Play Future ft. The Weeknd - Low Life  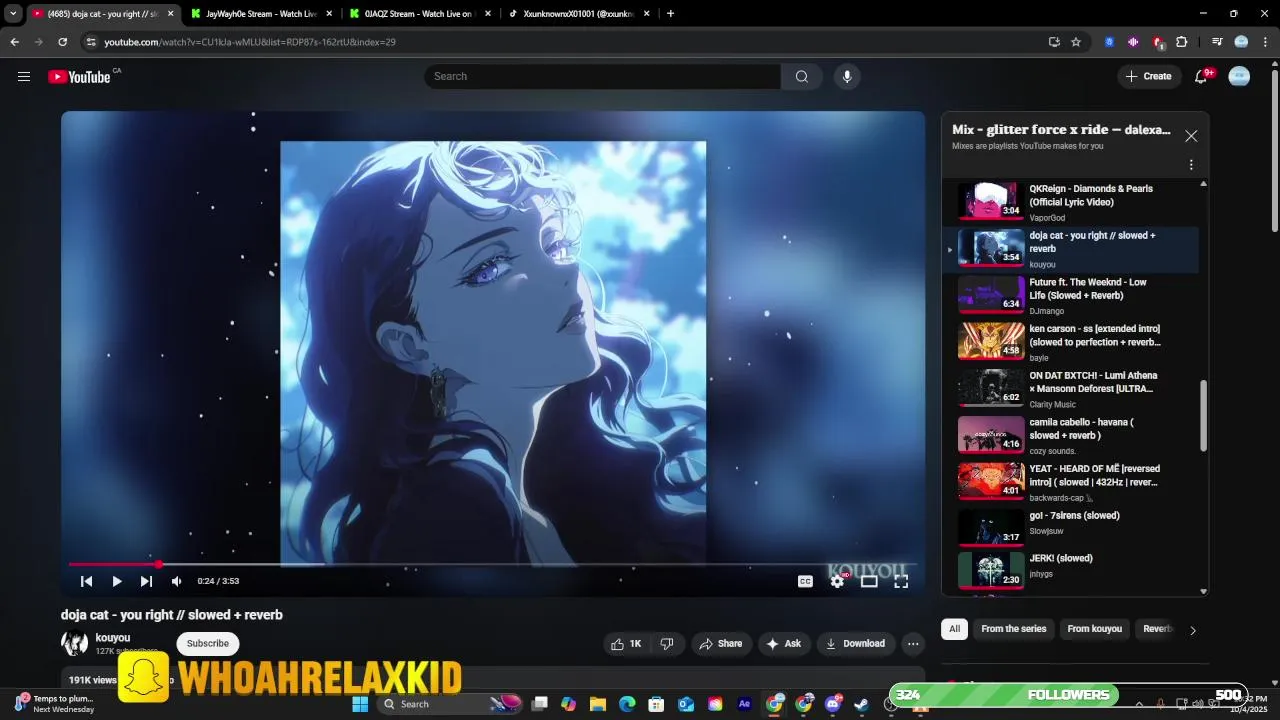pos(1070,295)
